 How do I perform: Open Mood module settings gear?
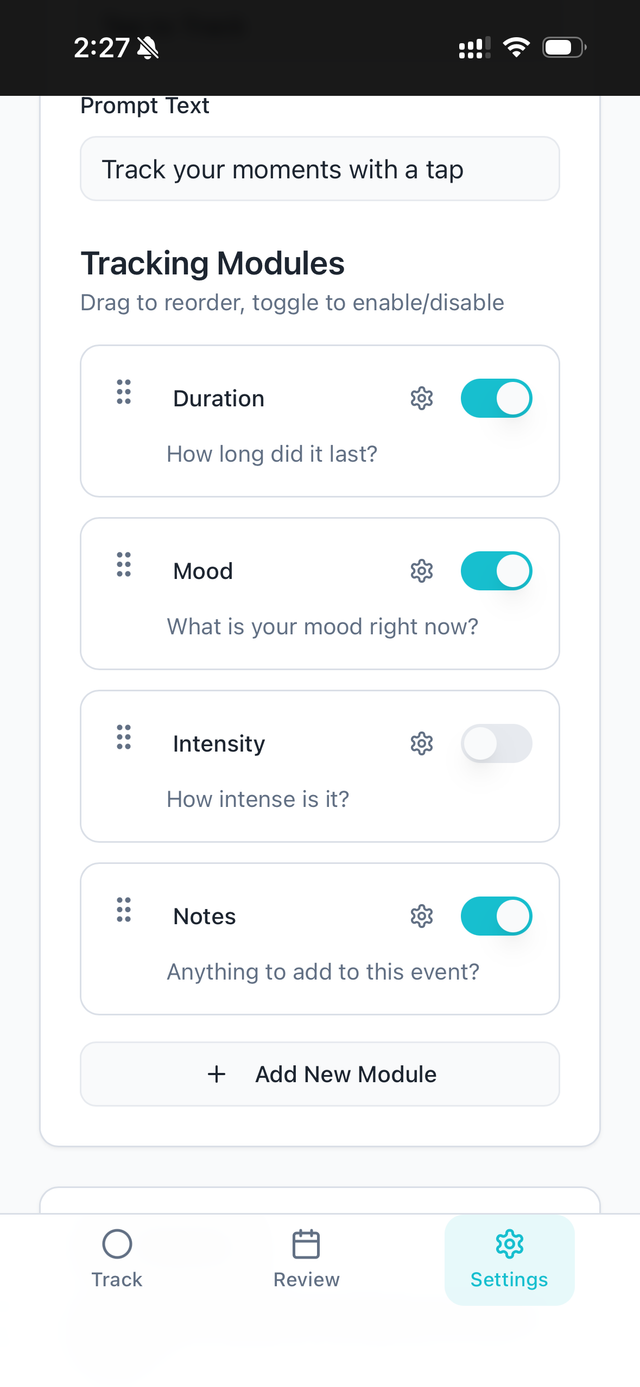[422, 571]
